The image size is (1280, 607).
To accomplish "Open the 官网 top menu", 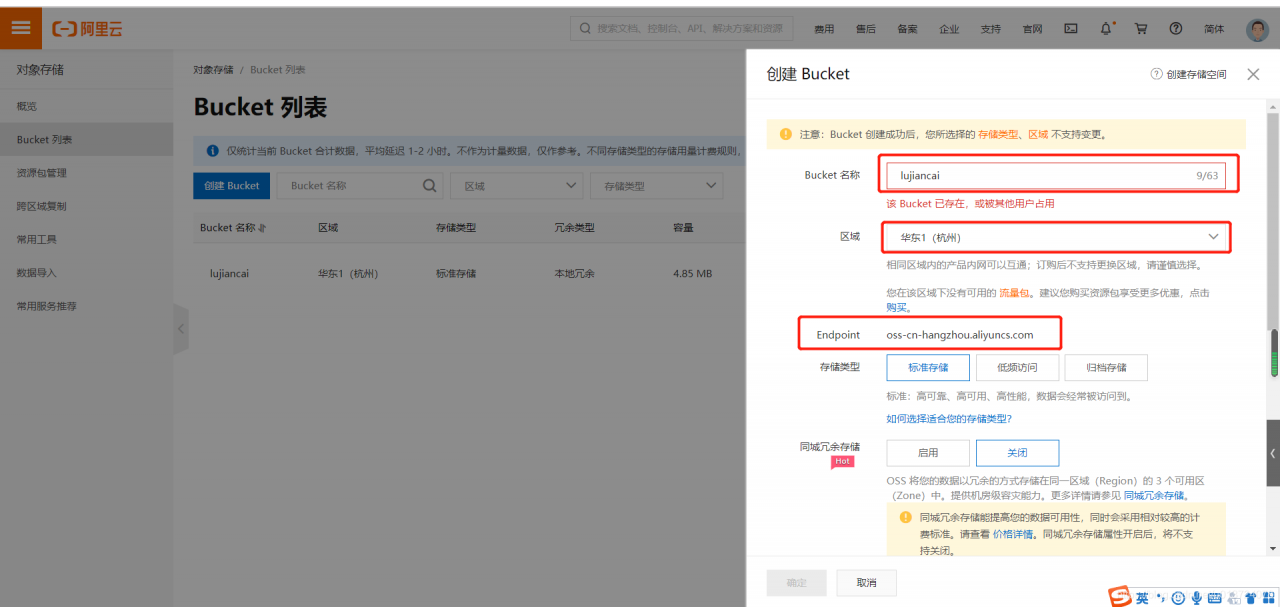I will (1032, 29).
